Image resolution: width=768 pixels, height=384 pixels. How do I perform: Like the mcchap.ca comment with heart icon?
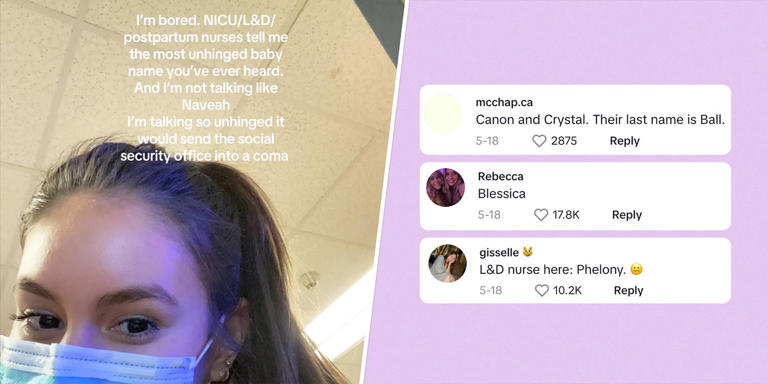(539, 141)
